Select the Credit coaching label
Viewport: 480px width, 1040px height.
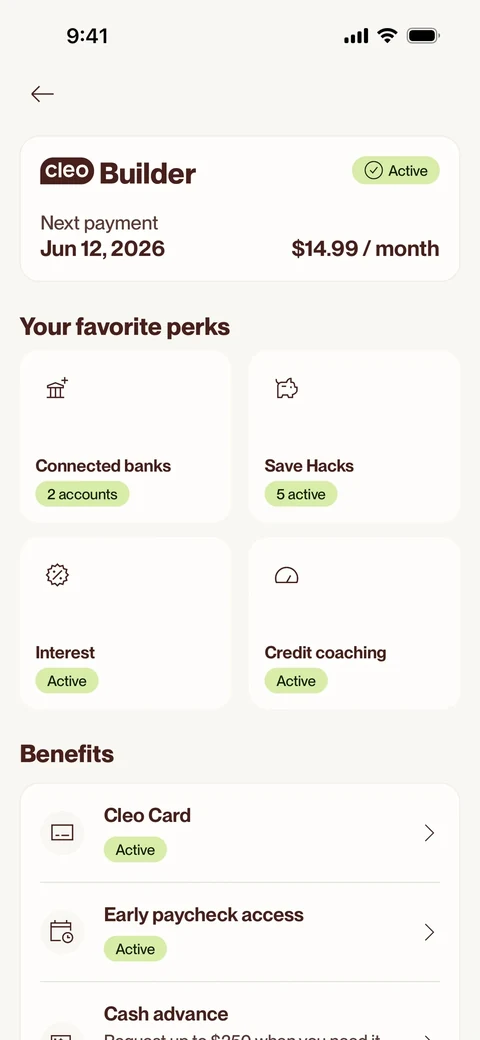pos(325,653)
